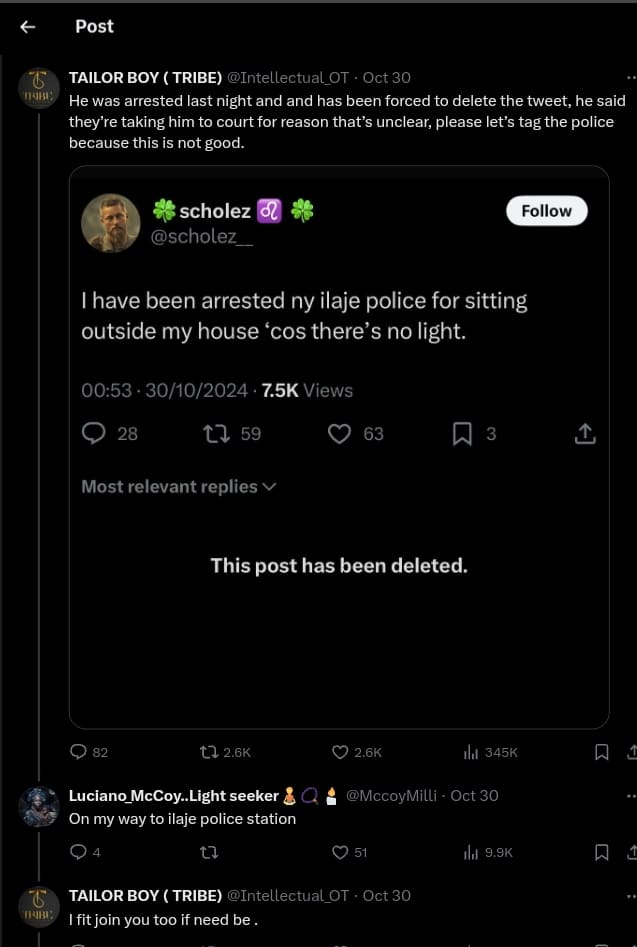
Task: Open Luciano_McCoy's avatar image
Action: click(39, 806)
